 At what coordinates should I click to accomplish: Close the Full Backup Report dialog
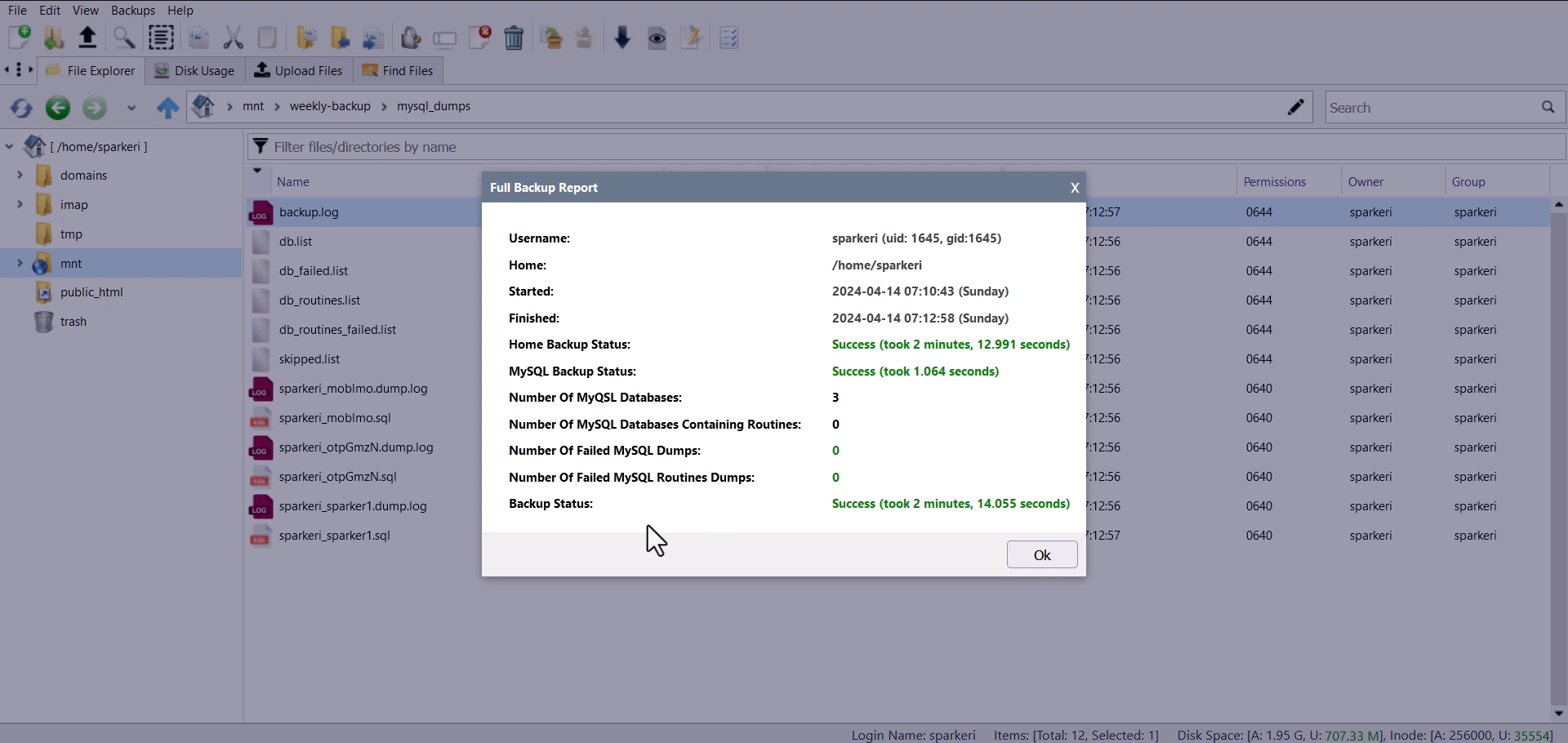[x=1075, y=188]
